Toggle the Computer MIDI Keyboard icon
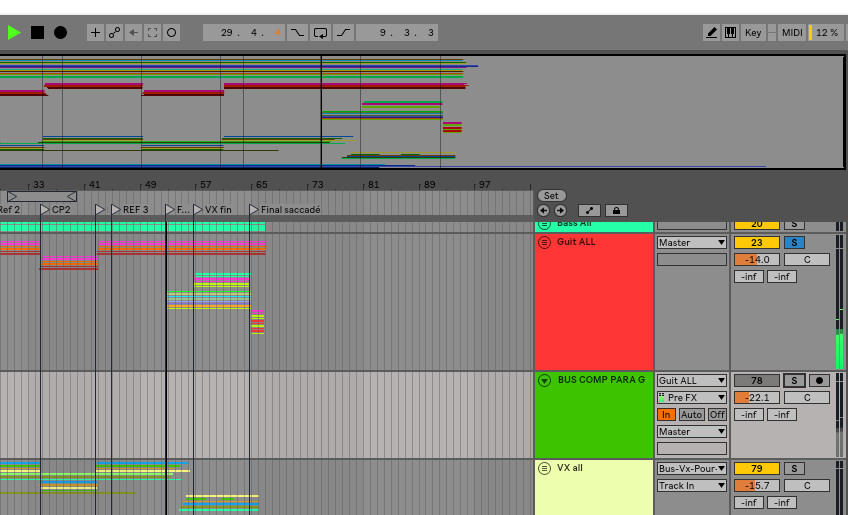 point(730,32)
